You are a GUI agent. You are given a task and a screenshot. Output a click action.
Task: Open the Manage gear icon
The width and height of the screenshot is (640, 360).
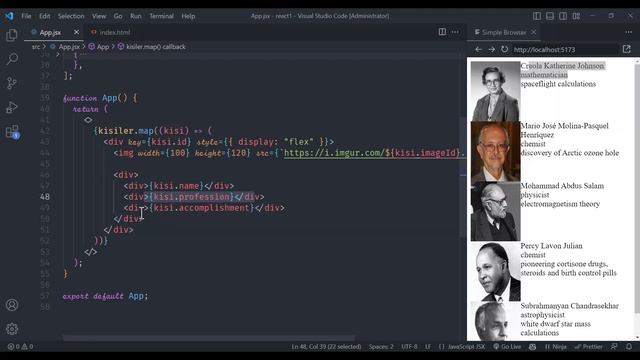pos(12,329)
